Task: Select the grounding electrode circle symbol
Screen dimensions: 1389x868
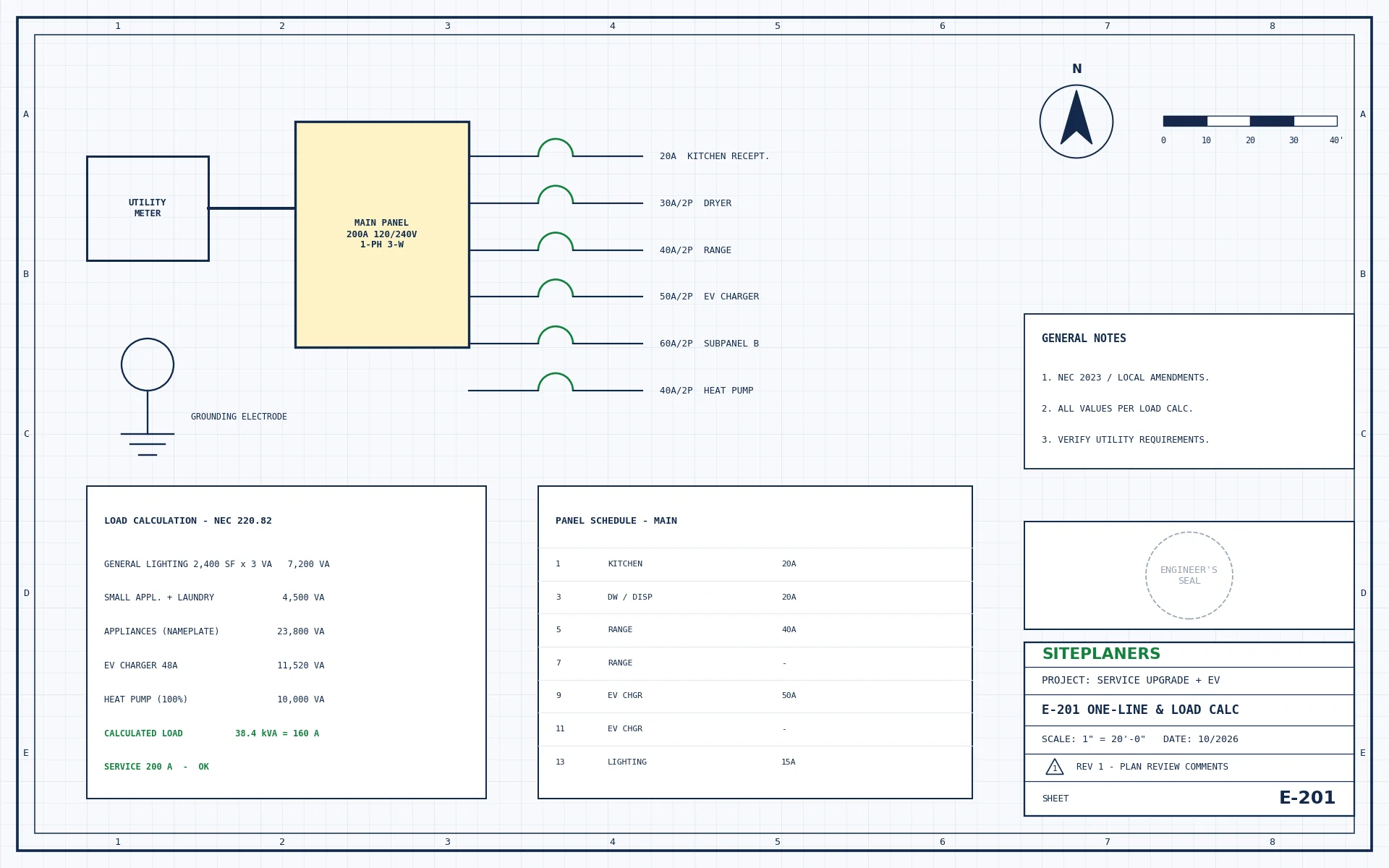Action: point(148,365)
